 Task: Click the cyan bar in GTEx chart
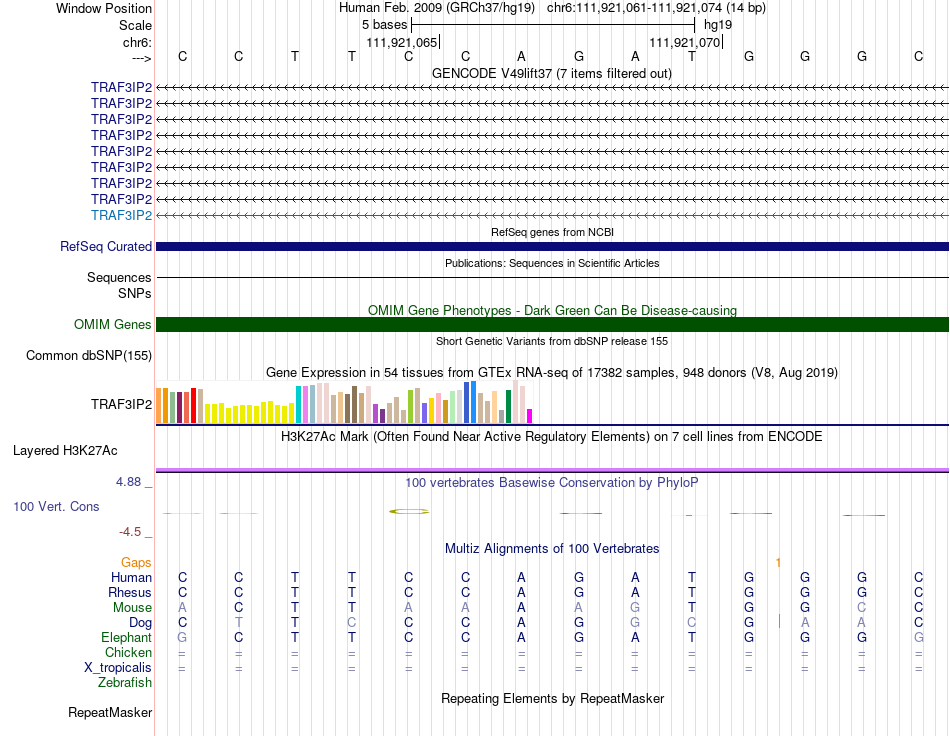point(299,404)
